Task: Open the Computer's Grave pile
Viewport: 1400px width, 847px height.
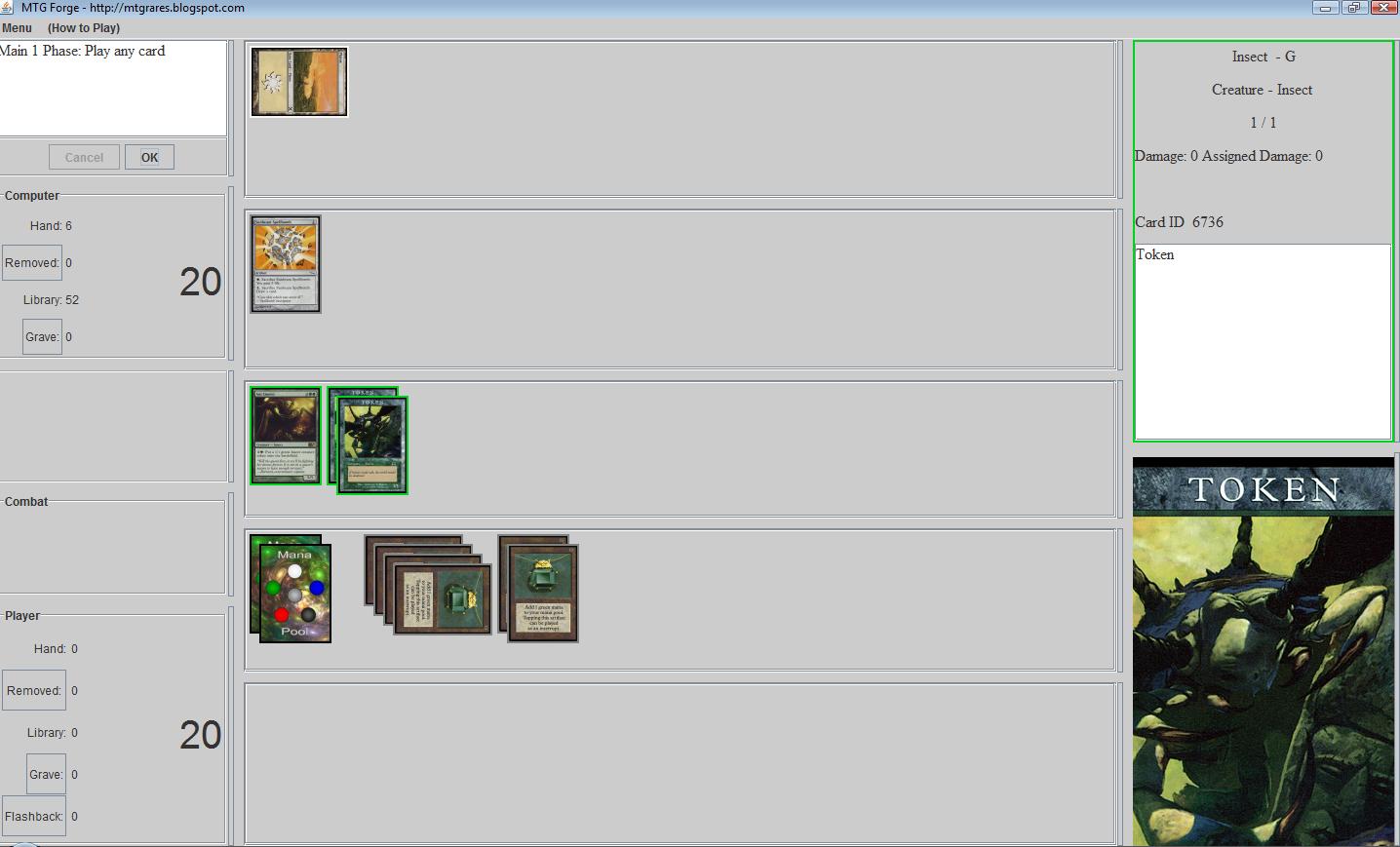Action: point(42,337)
